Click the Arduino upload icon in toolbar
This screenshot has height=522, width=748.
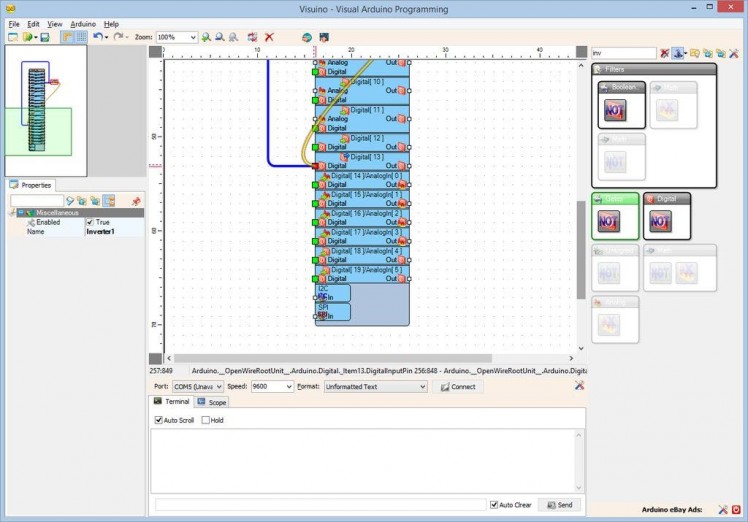[324, 37]
